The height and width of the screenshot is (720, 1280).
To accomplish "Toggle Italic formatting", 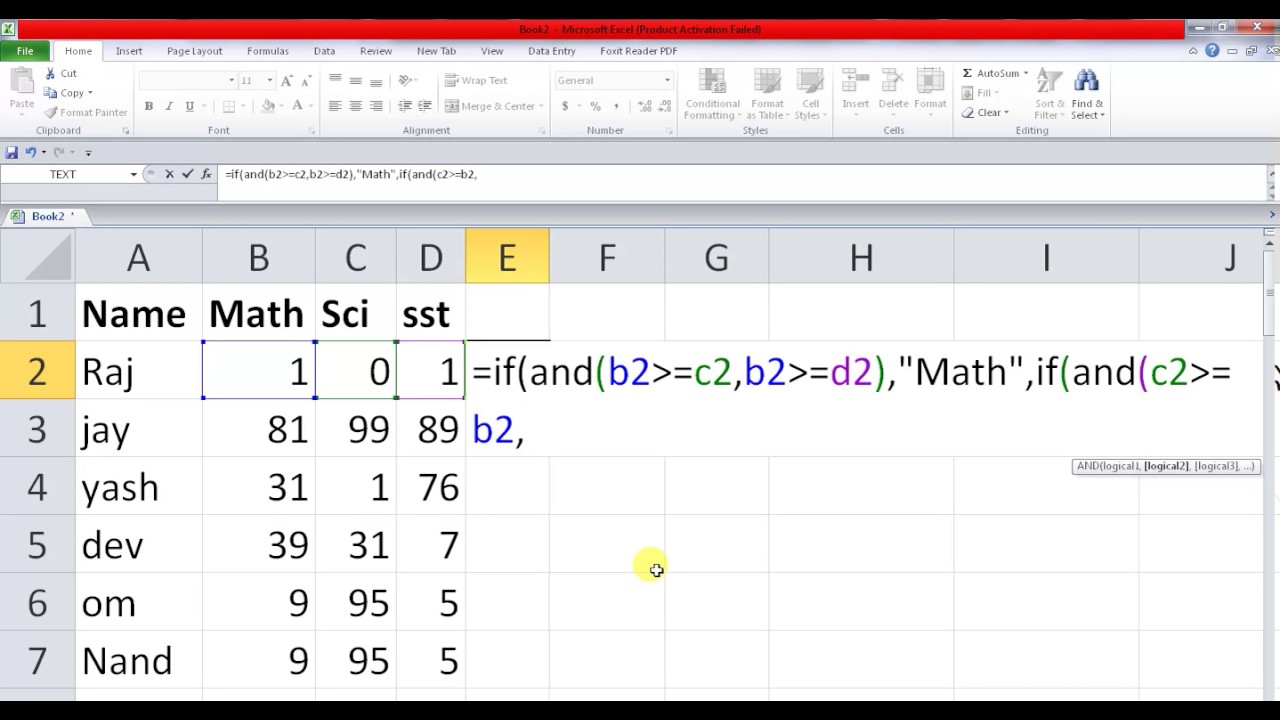I will click(x=169, y=106).
